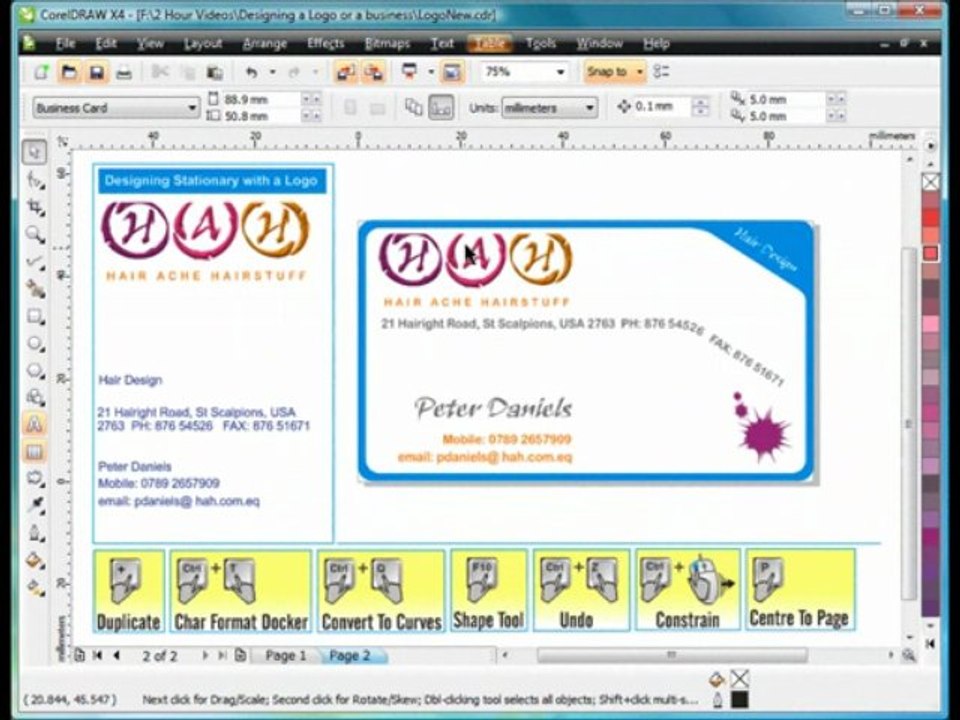The image size is (960, 720).
Task: Open the Window menu
Action: 599,43
